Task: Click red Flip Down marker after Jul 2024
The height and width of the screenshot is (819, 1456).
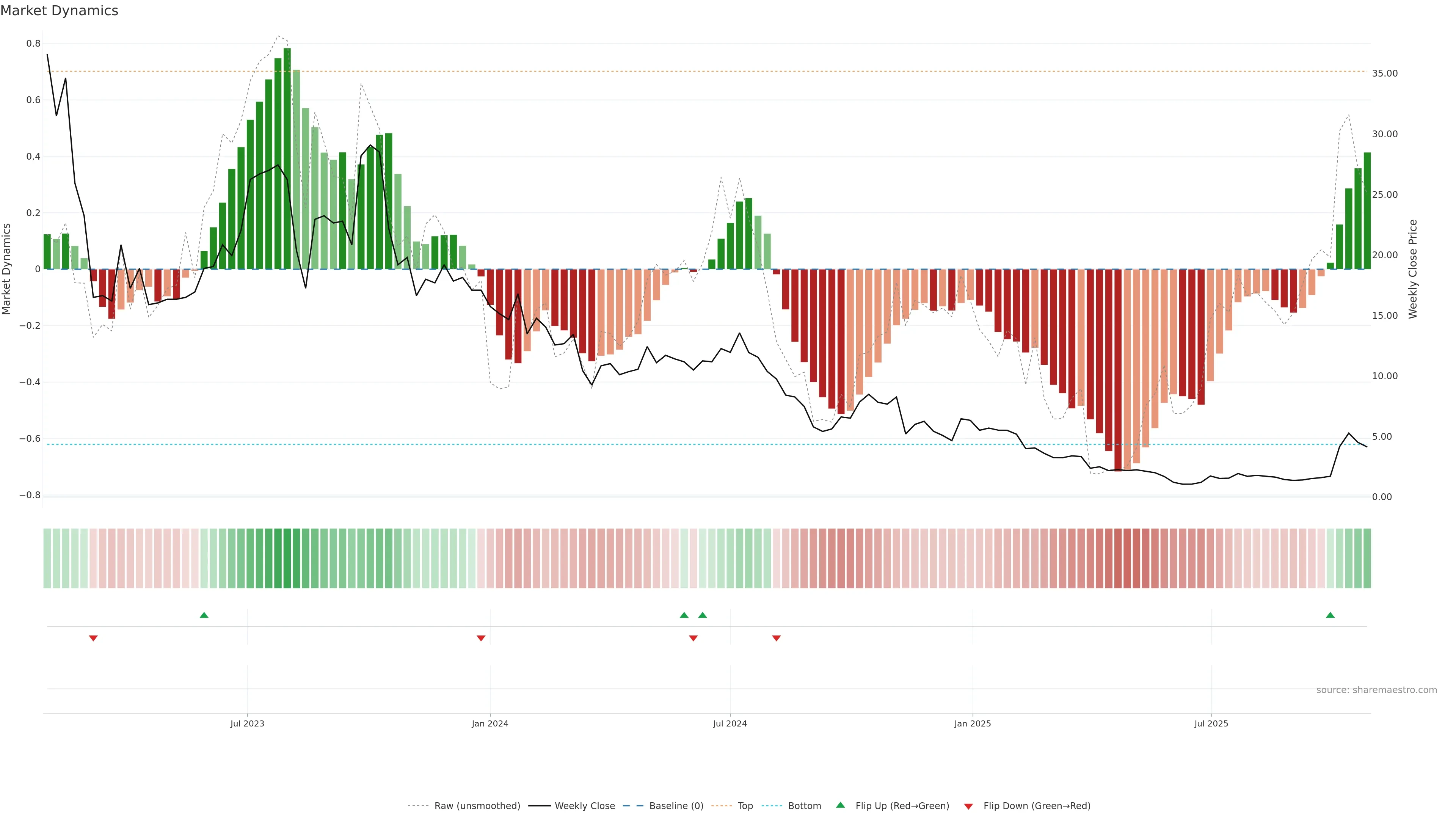Action: click(x=776, y=638)
